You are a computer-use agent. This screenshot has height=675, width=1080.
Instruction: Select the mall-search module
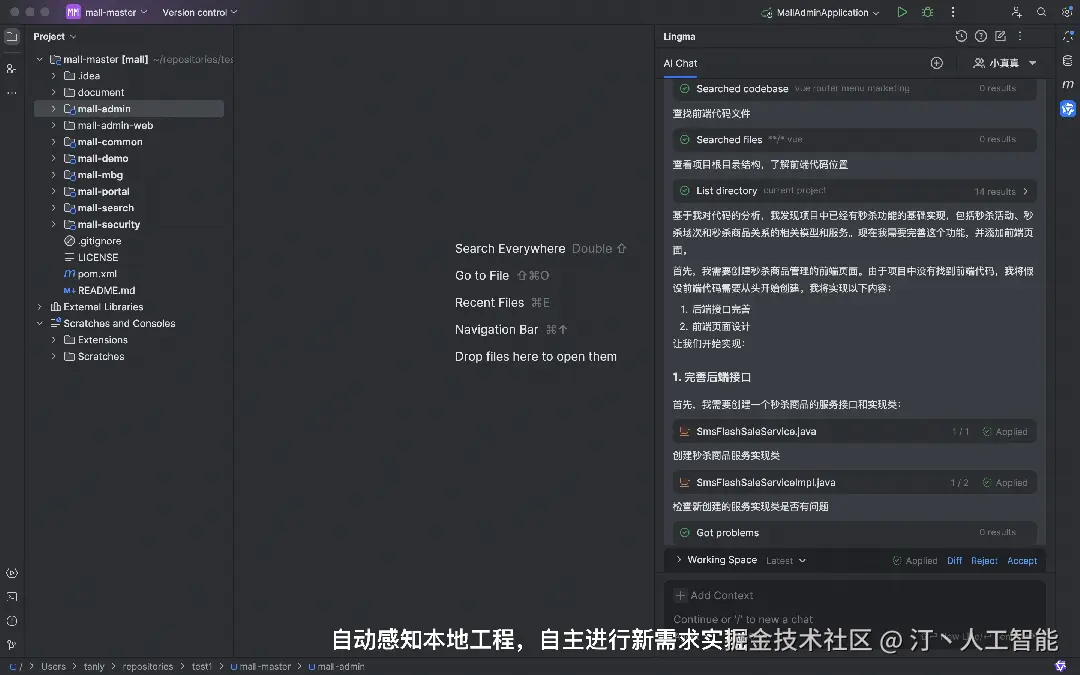(x=106, y=208)
